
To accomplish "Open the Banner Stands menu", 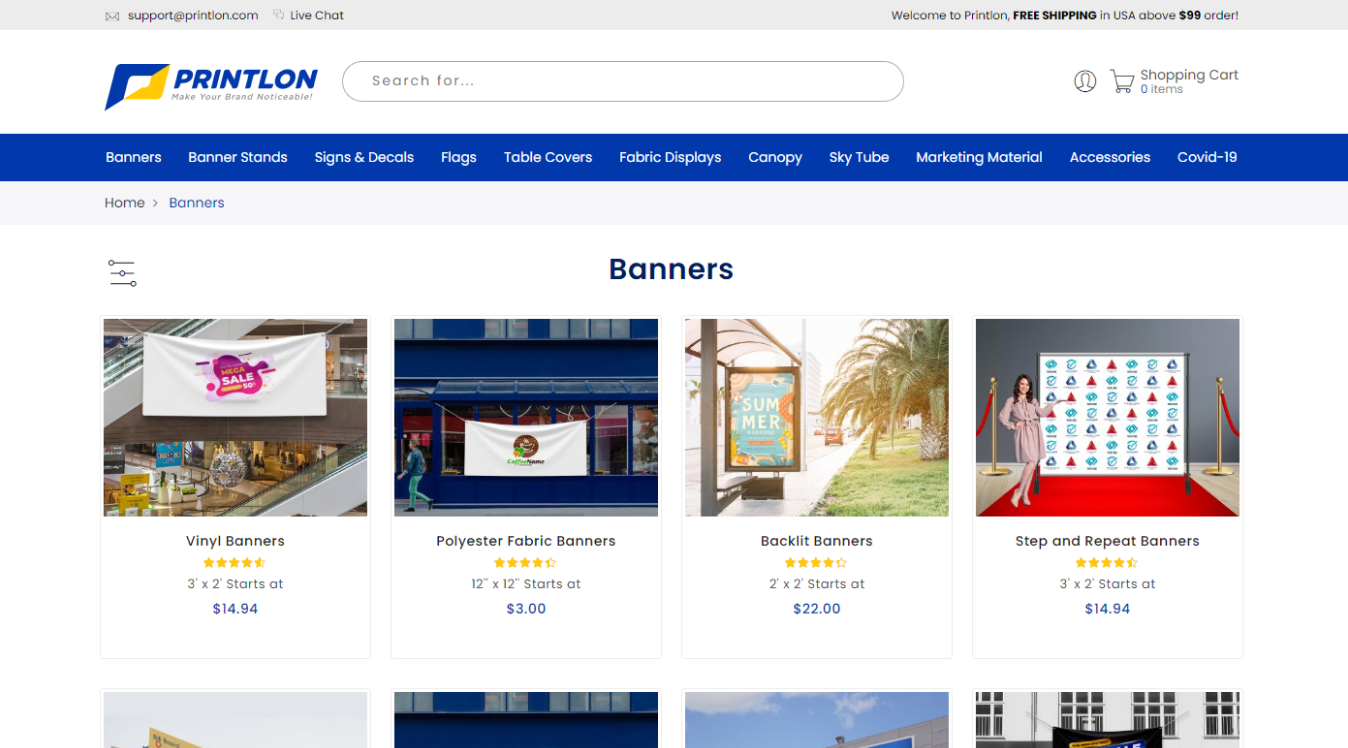I will coord(238,157).
